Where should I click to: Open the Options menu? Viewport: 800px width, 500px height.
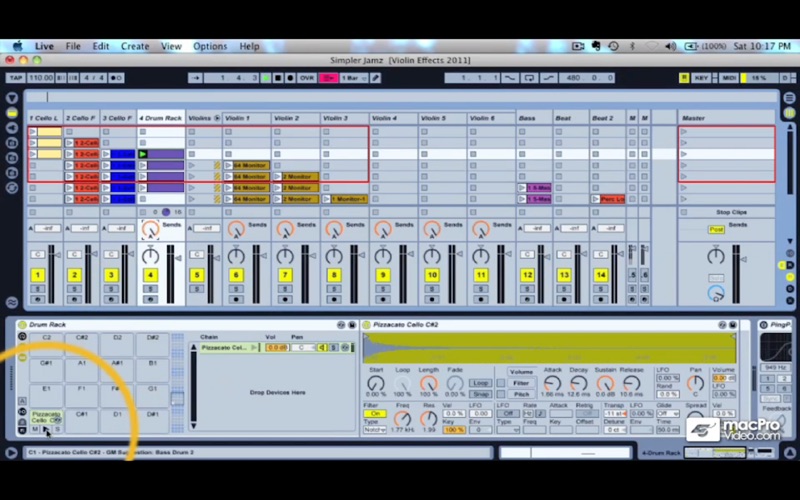210,46
